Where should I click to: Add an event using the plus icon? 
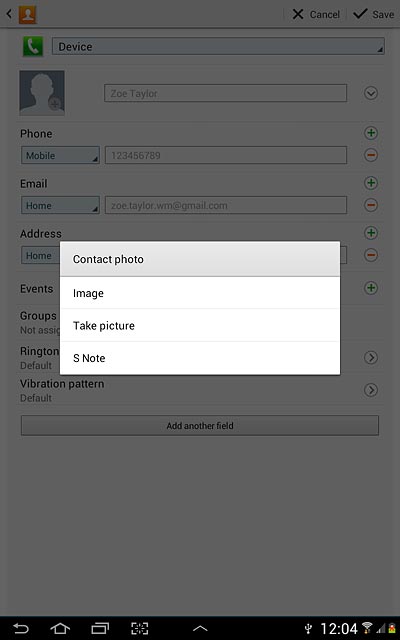[371, 288]
